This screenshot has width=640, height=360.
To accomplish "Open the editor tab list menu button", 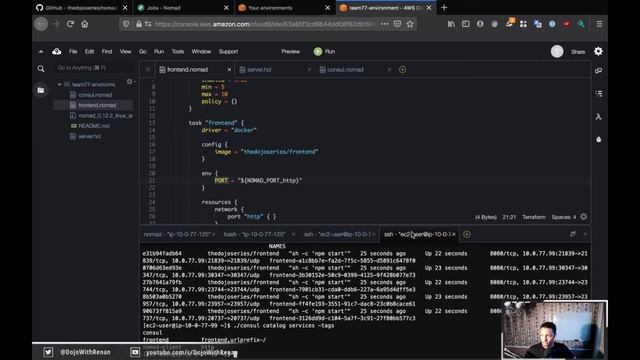I will 148,70.
